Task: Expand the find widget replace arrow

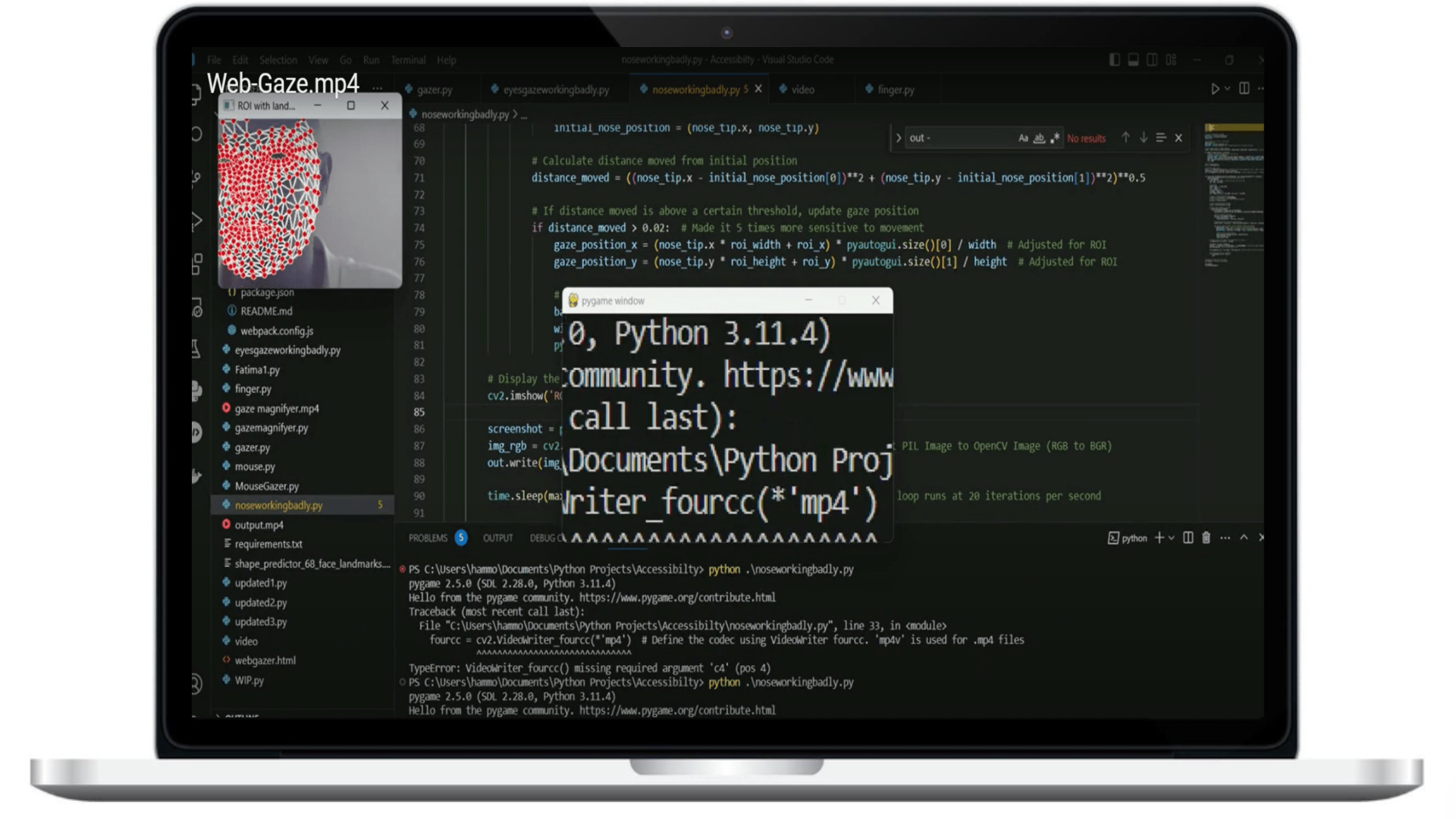Action: point(899,138)
